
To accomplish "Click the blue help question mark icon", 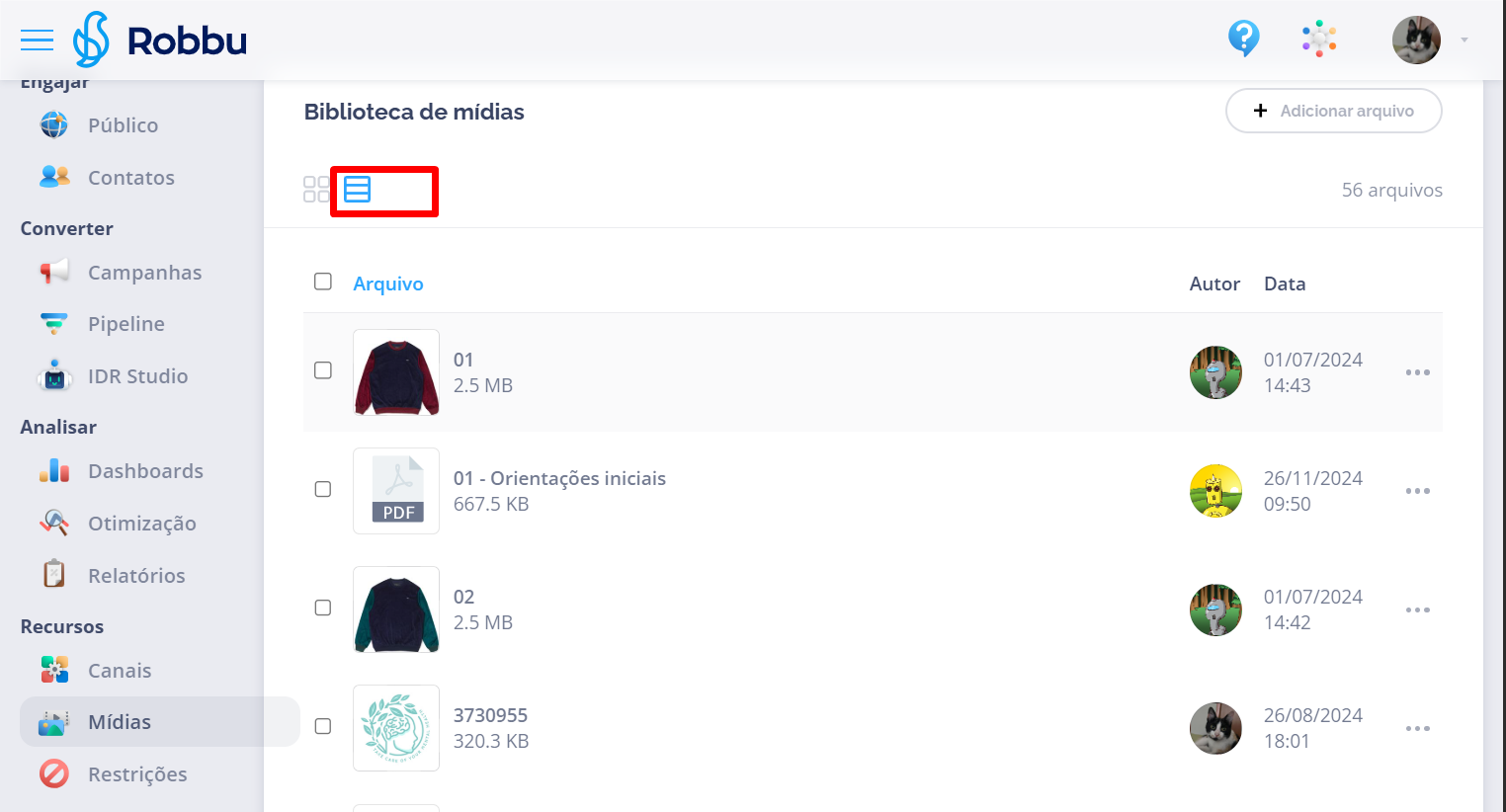I will tap(1243, 40).
